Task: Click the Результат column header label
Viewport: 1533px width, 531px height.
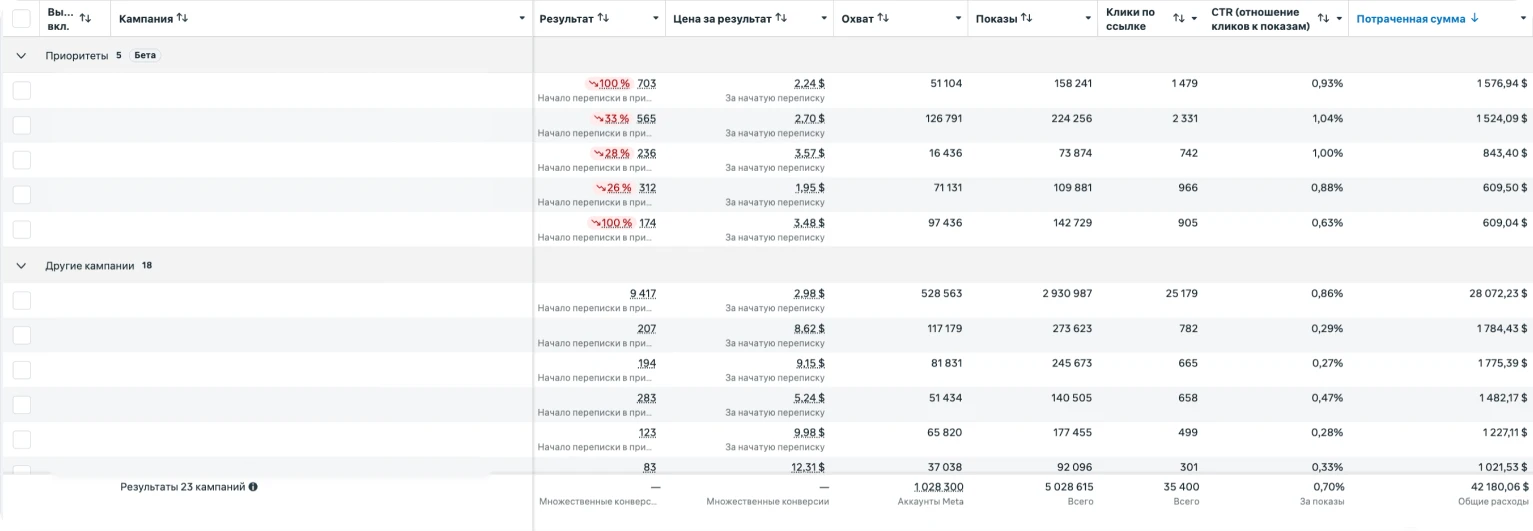Action: (x=566, y=19)
